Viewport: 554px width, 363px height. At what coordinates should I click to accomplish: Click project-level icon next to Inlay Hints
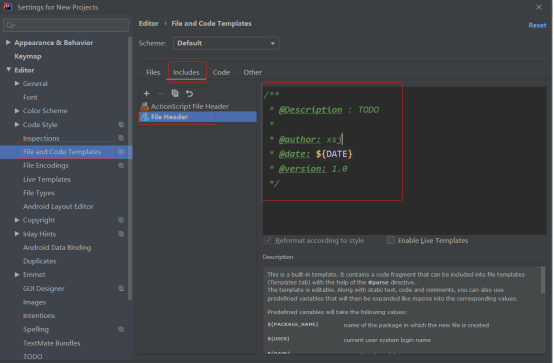click(x=121, y=234)
